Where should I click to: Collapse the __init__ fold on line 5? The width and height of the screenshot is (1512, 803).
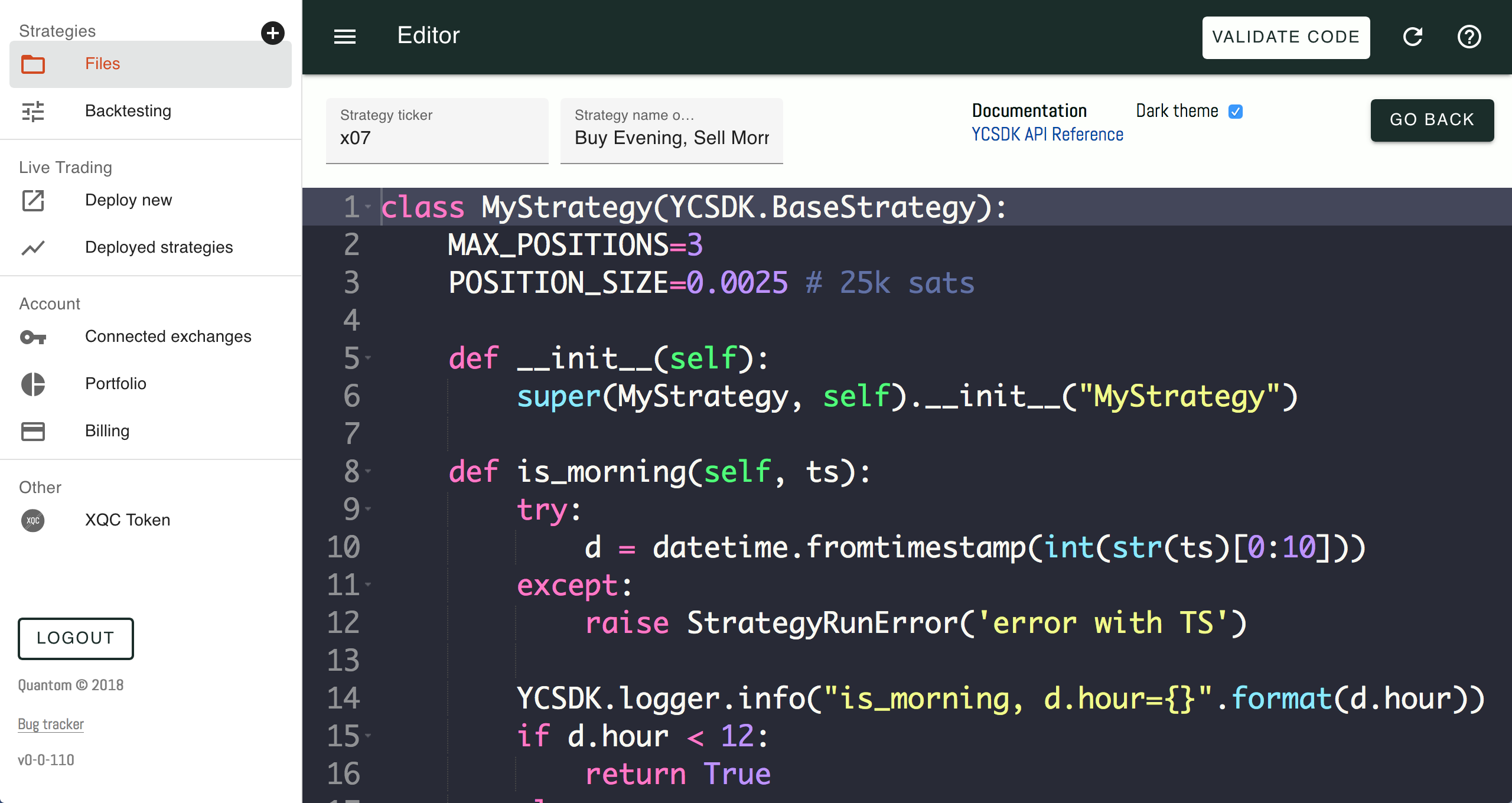[368, 358]
